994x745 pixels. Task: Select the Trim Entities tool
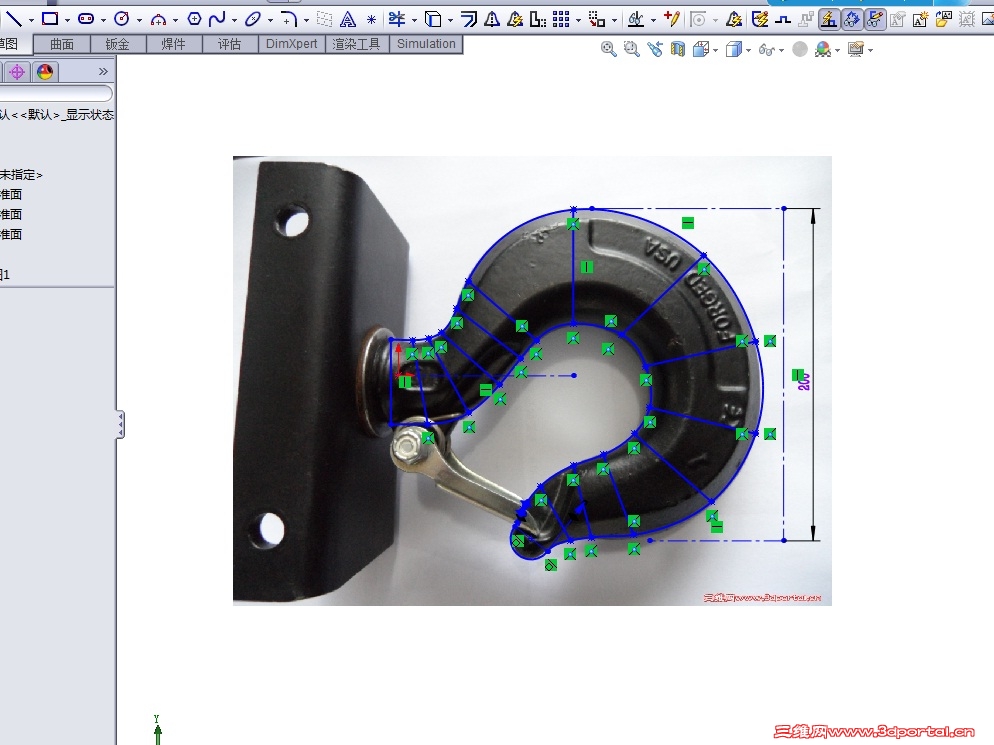click(397, 19)
